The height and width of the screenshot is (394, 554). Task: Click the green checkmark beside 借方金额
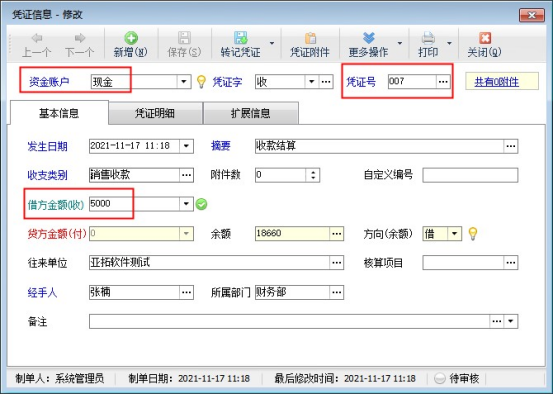[x=201, y=204]
